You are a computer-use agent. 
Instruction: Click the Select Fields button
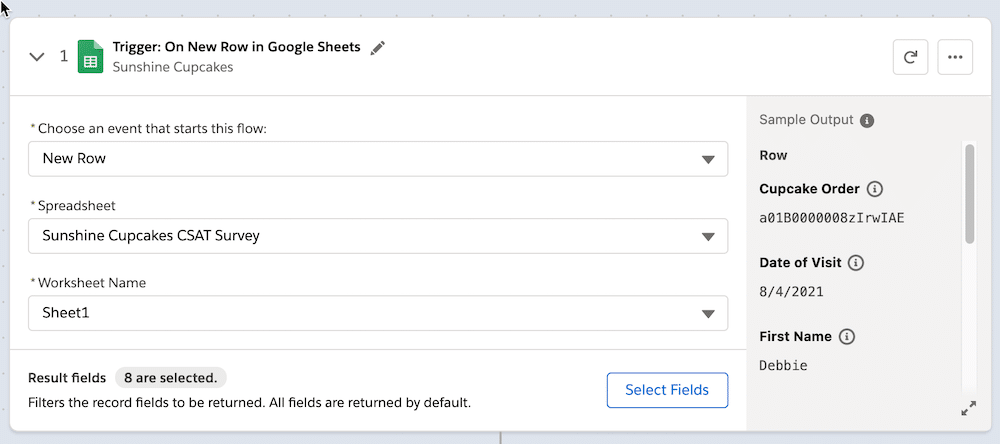[667, 390]
